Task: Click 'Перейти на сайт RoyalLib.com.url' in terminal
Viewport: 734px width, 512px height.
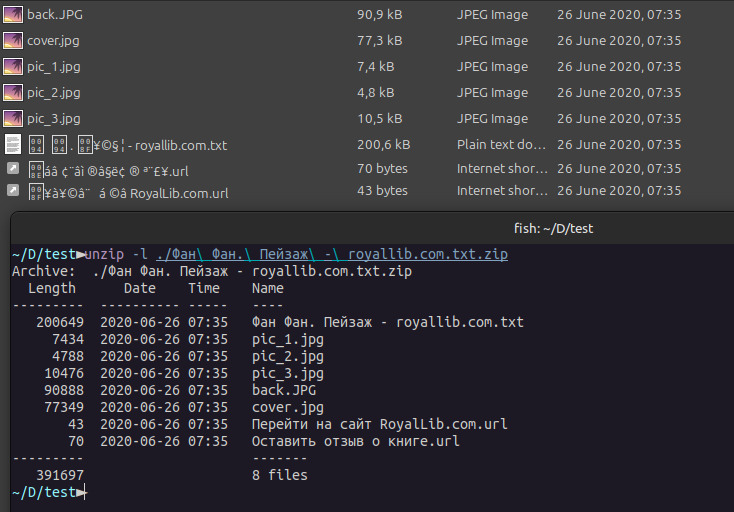Action: 379,424
